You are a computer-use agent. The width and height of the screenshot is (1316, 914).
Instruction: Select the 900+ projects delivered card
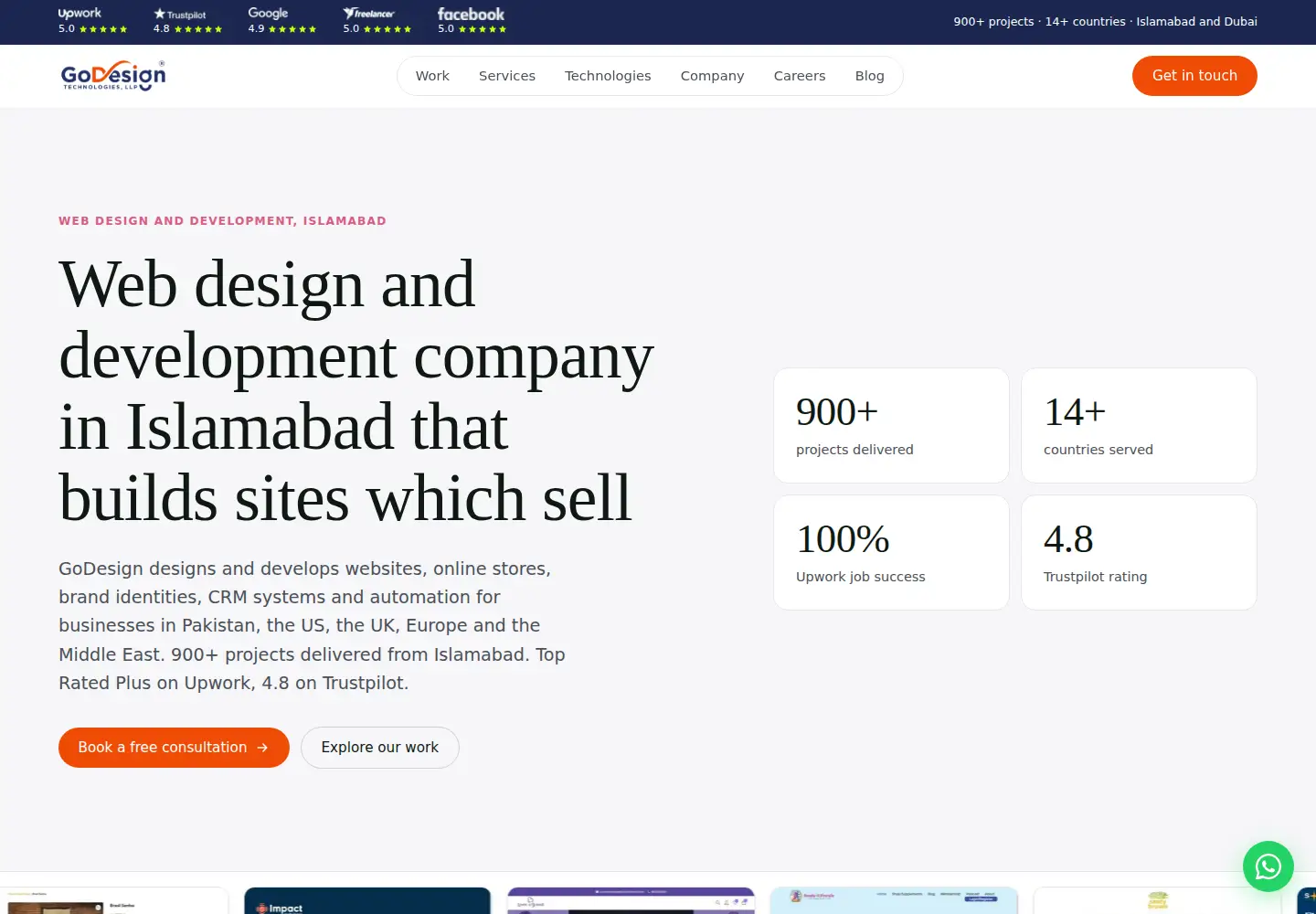(x=891, y=426)
